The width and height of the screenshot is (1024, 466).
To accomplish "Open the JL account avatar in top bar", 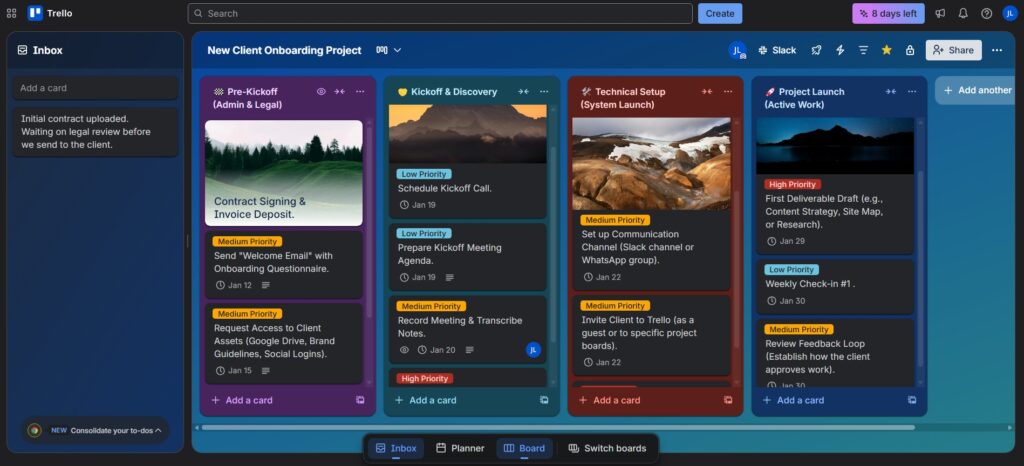I will [x=1010, y=13].
